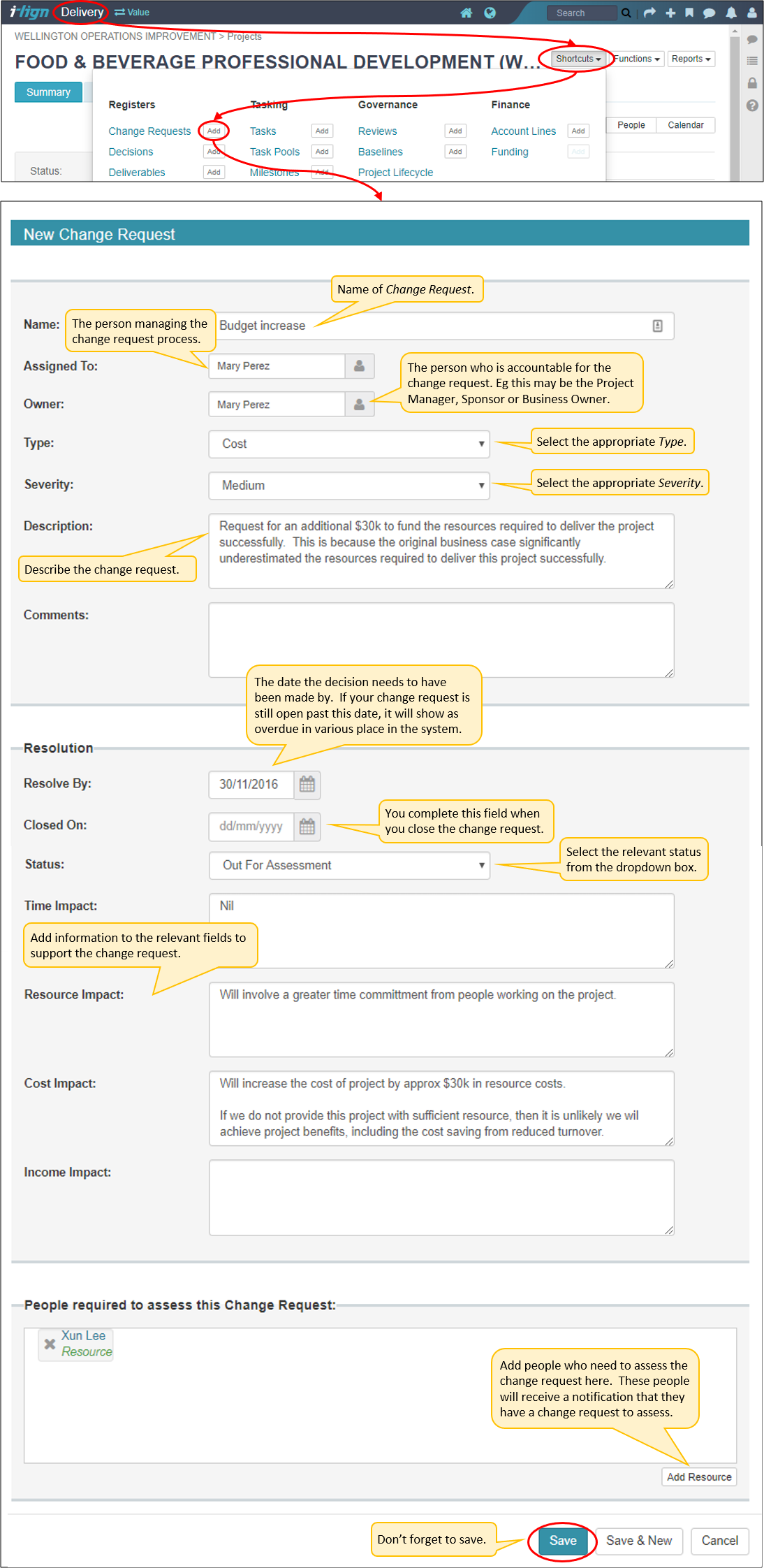Open help question mark icon
The width and height of the screenshot is (764, 1568).
pyautogui.click(x=752, y=106)
